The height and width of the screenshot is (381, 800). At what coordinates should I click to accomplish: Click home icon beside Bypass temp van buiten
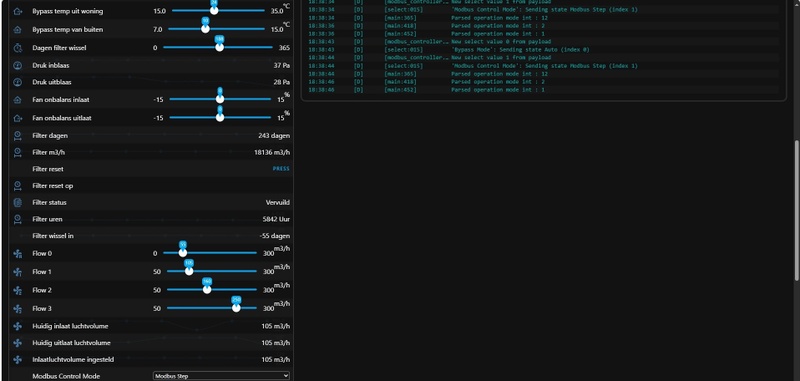click(x=17, y=30)
